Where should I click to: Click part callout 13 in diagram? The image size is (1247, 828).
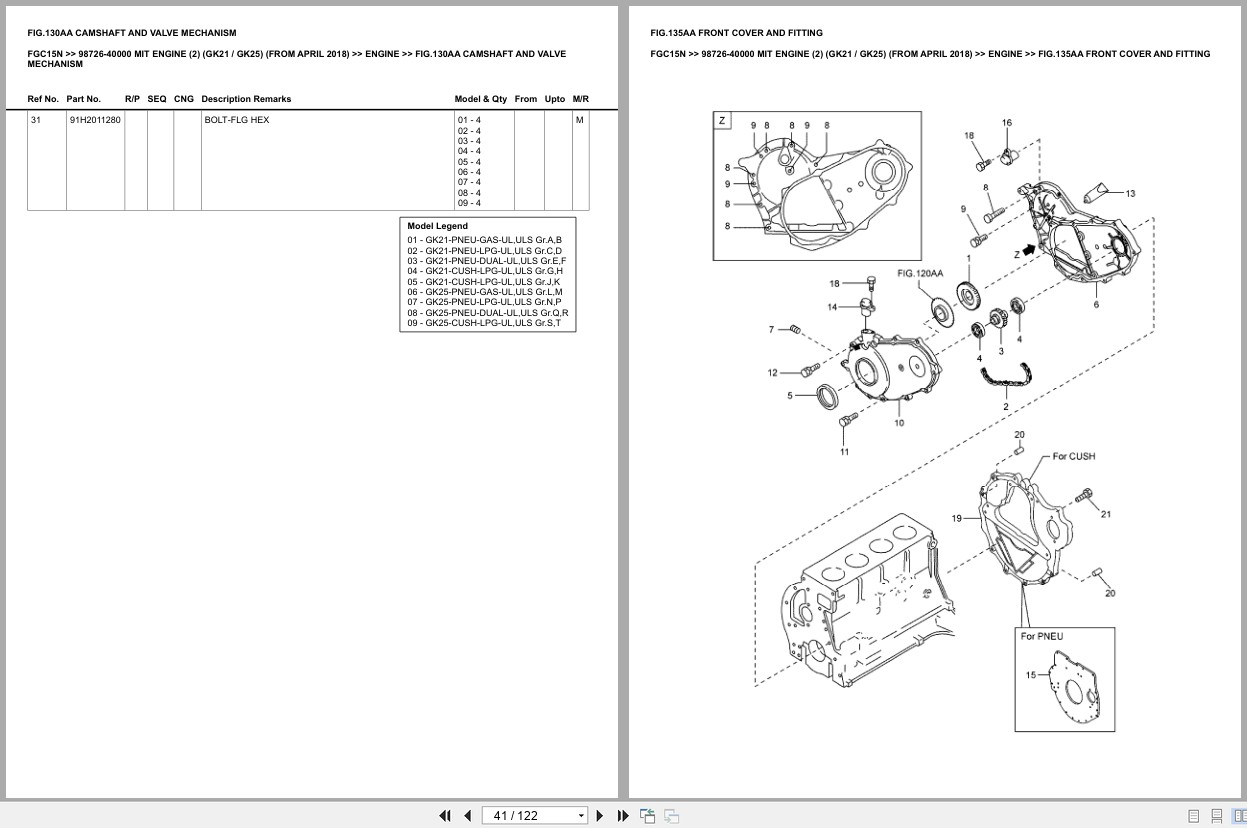coord(1130,193)
